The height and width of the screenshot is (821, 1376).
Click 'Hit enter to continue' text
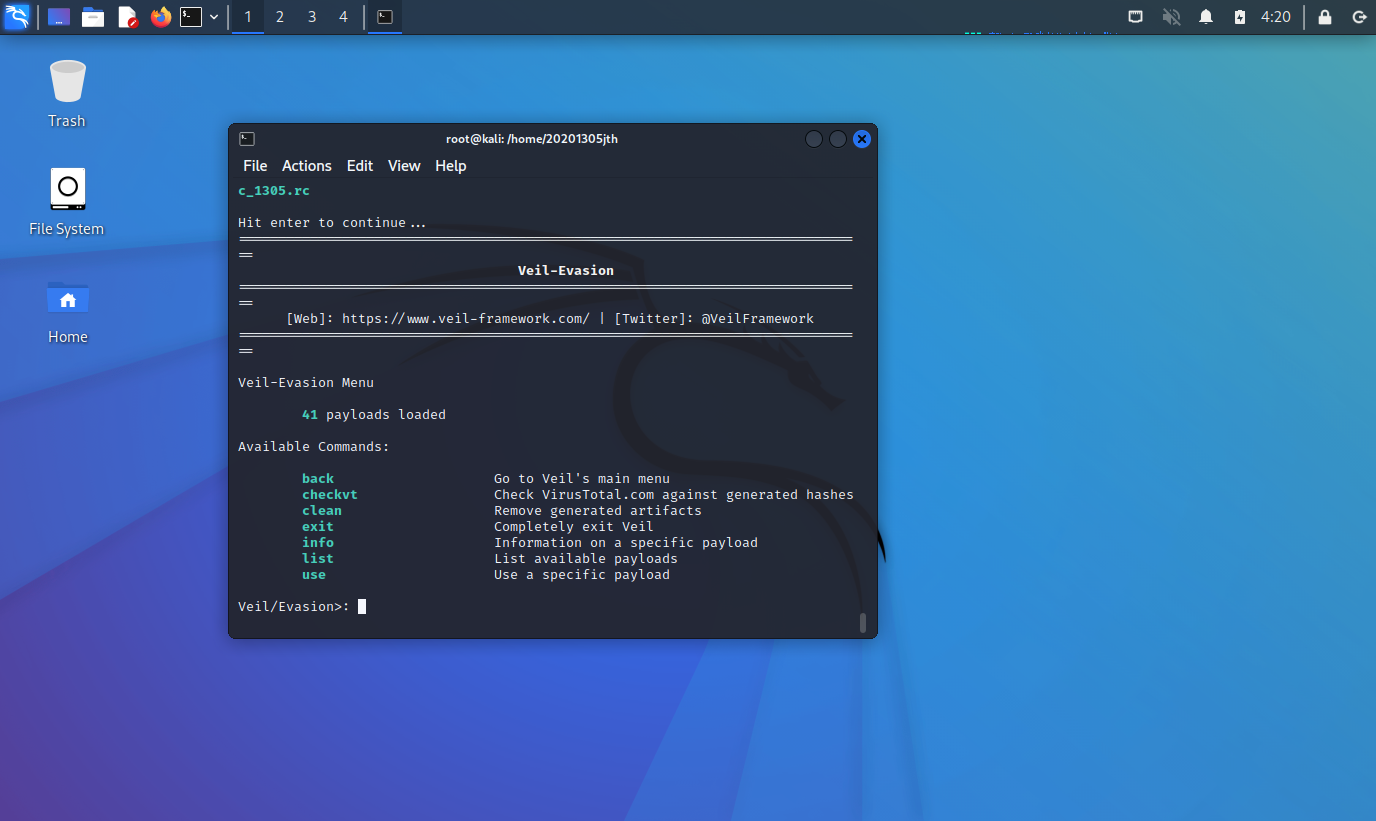pyautogui.click(x=332, y=223)
